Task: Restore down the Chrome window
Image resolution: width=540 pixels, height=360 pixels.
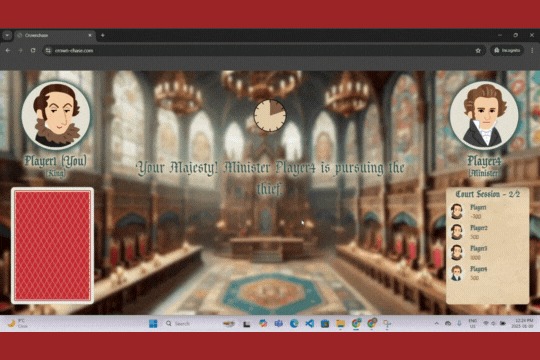Action: (516, 35)
